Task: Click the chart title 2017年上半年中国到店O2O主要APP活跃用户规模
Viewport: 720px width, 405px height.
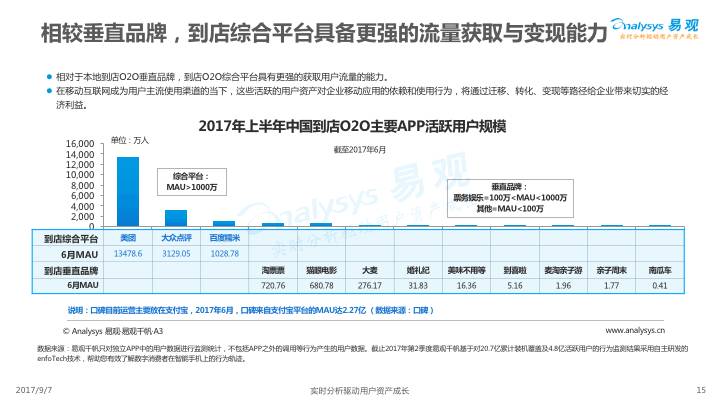Action: coord(352,126)
